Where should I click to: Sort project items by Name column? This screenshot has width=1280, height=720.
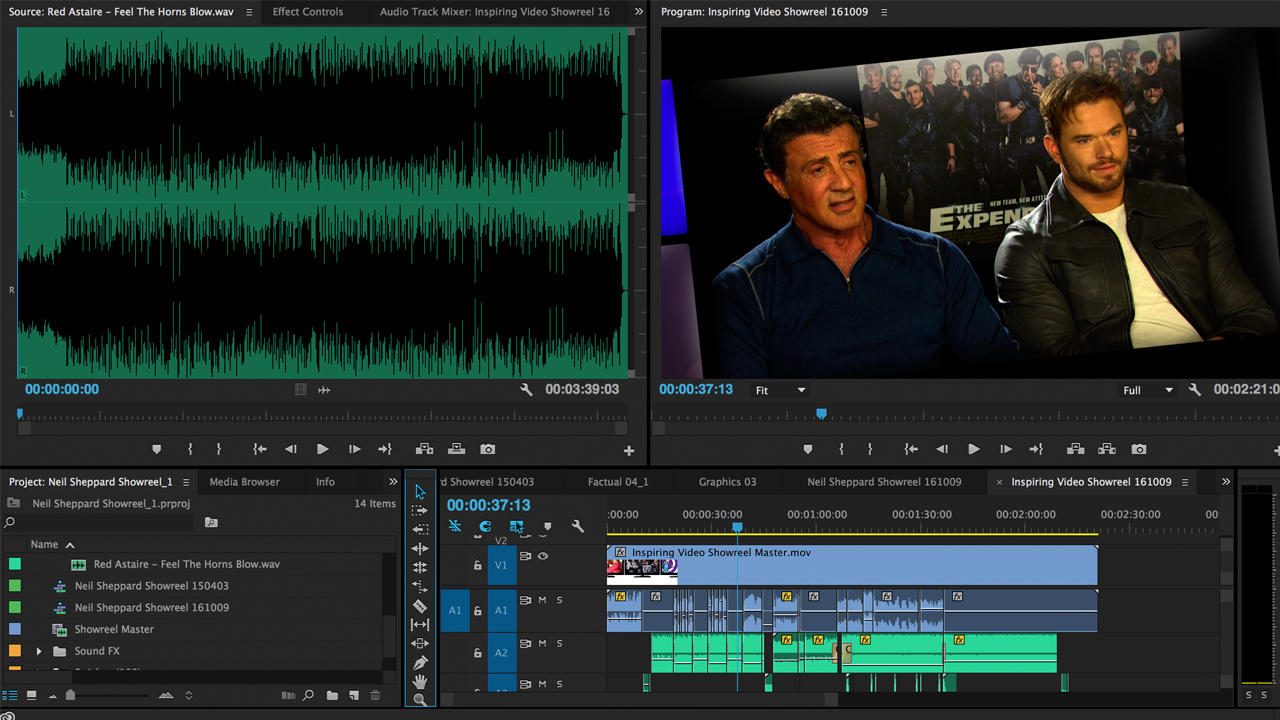[x=44, y=544]
